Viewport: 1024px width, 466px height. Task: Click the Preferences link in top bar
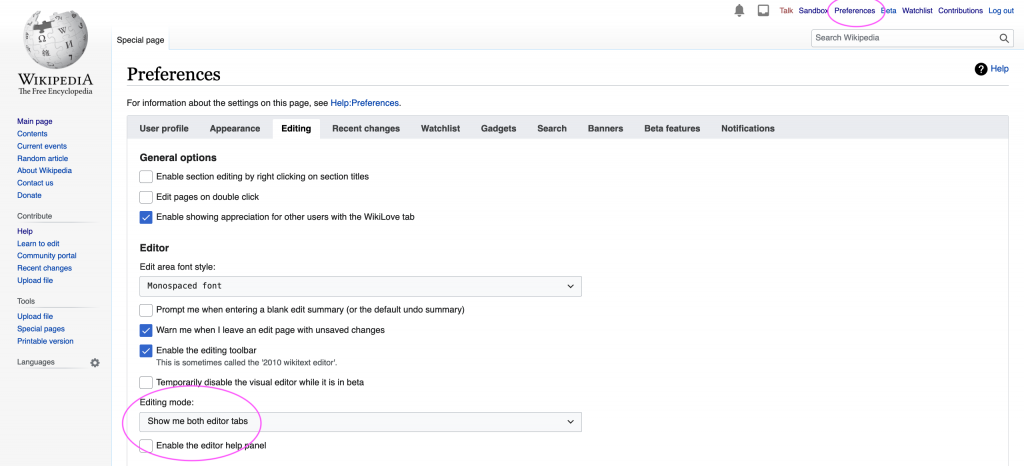click(x=854, y=11)
